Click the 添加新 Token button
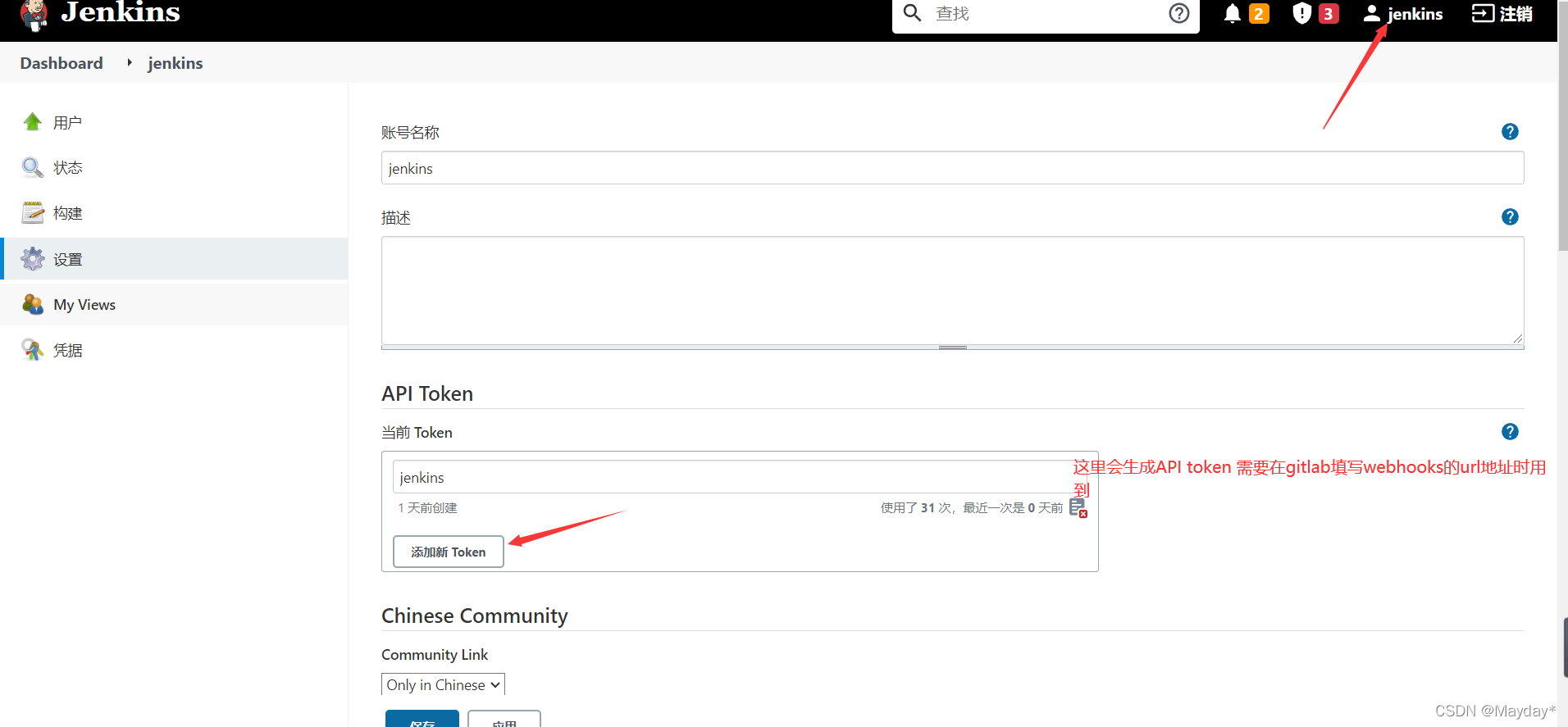 [449, 552]
